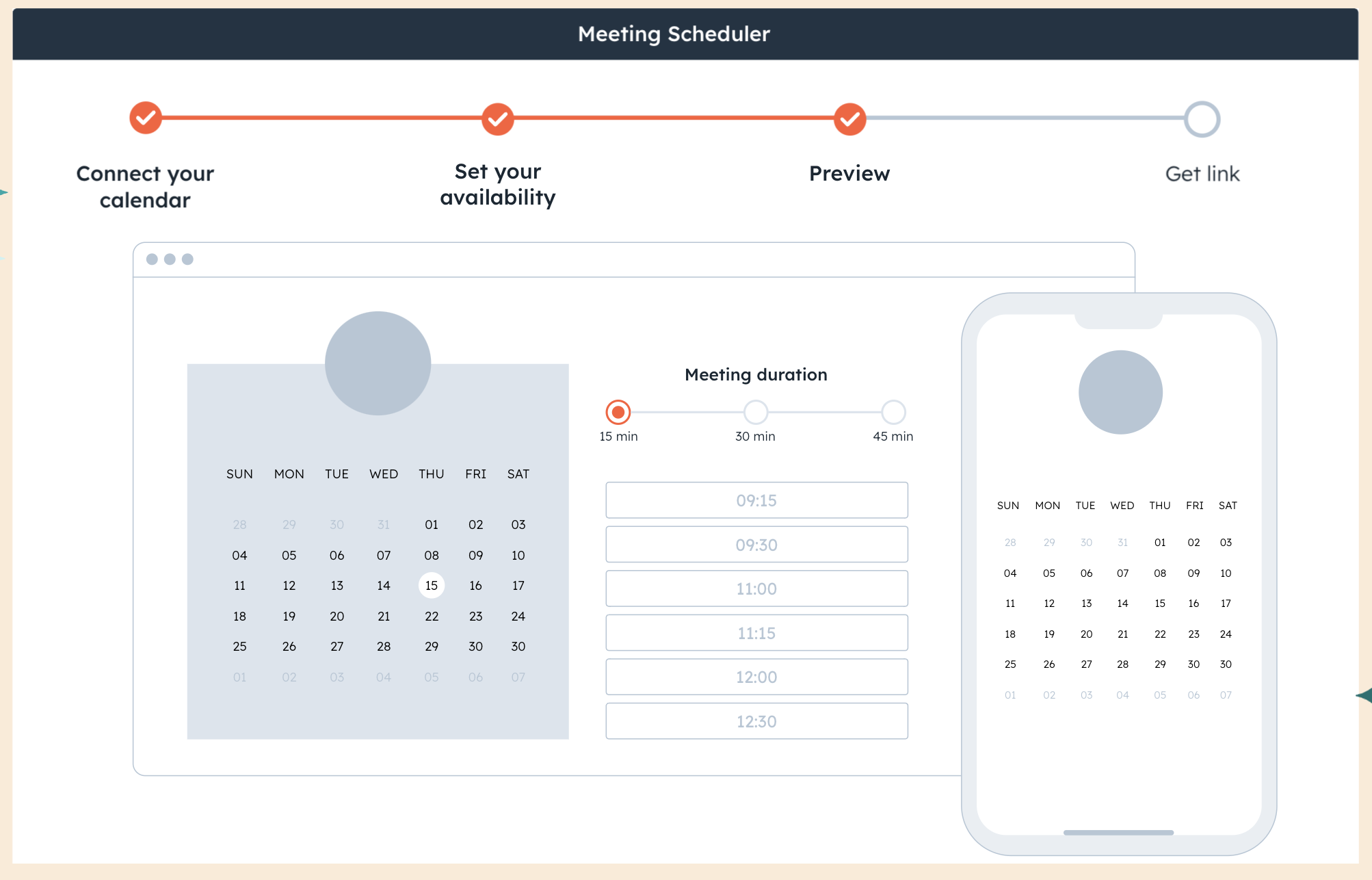Click the 09:30 available time slot
Viewport: 1372px width, 880px height.
tap(756, 544)
